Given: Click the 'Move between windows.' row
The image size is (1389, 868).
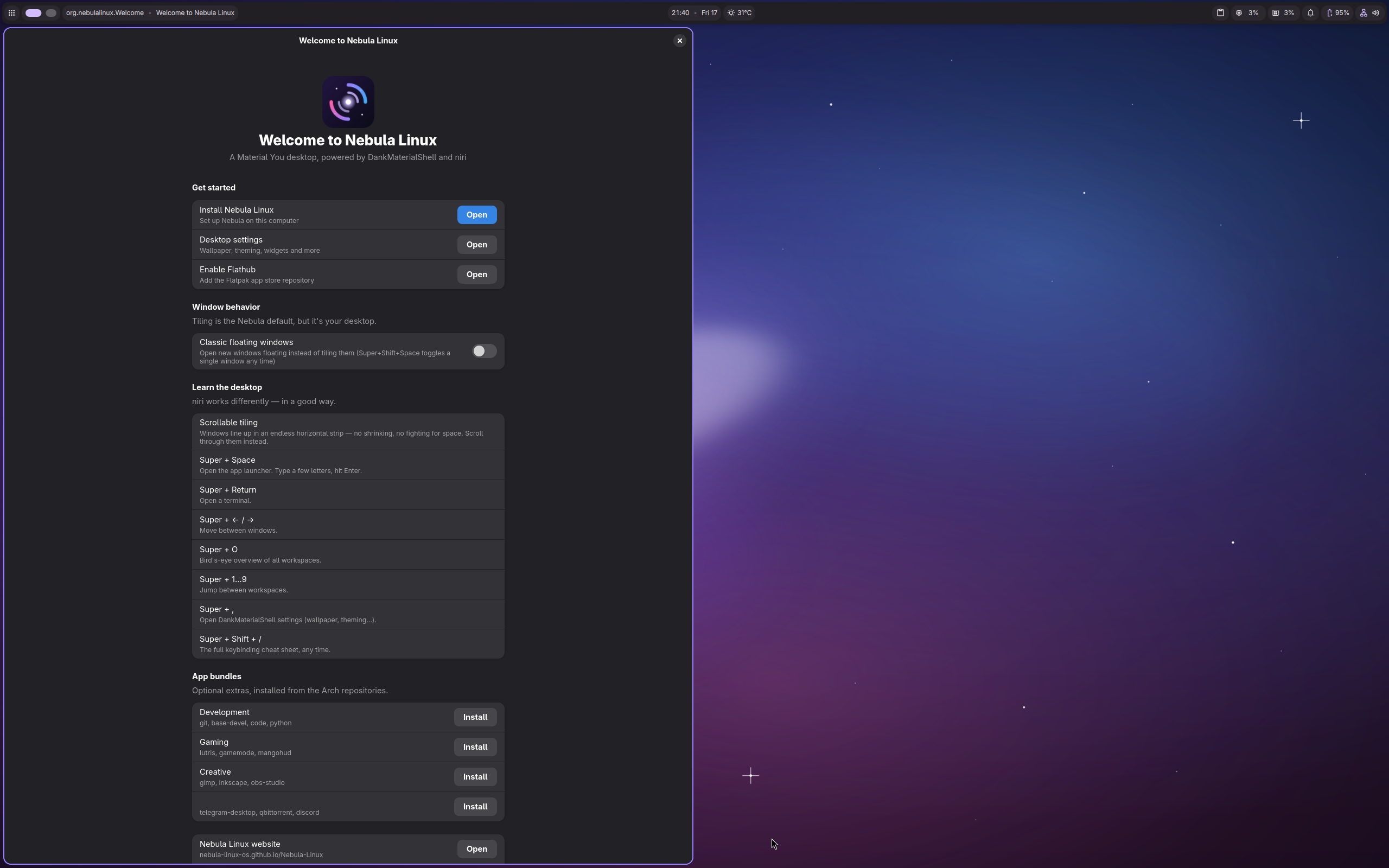Looking at the screenshot, I should click(348, 525).
